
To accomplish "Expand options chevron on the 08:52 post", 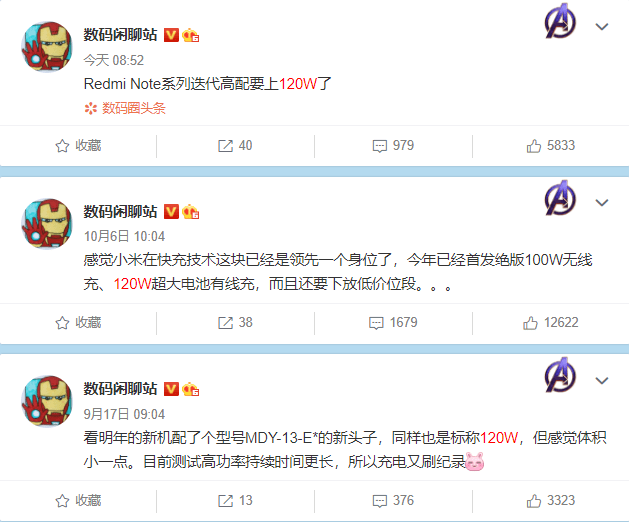I will click(602, 27).
